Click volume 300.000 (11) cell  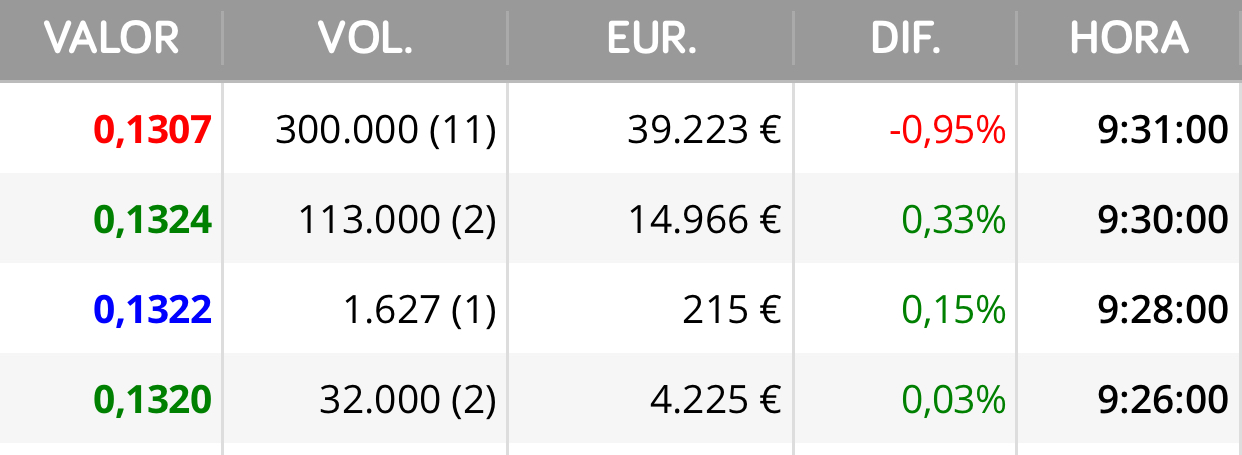click(x=386, y=130)
